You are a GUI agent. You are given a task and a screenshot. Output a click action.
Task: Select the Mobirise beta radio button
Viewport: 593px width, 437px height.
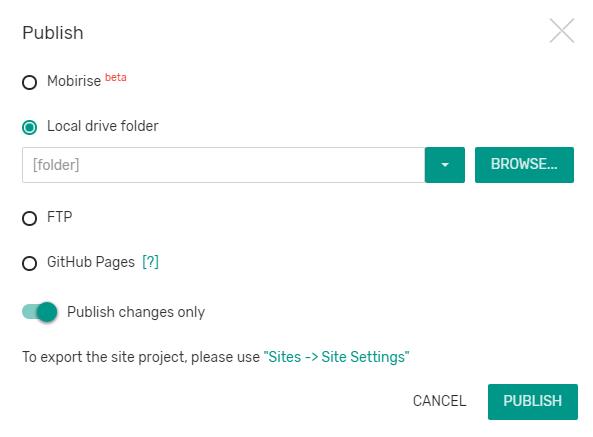point(29,82)
